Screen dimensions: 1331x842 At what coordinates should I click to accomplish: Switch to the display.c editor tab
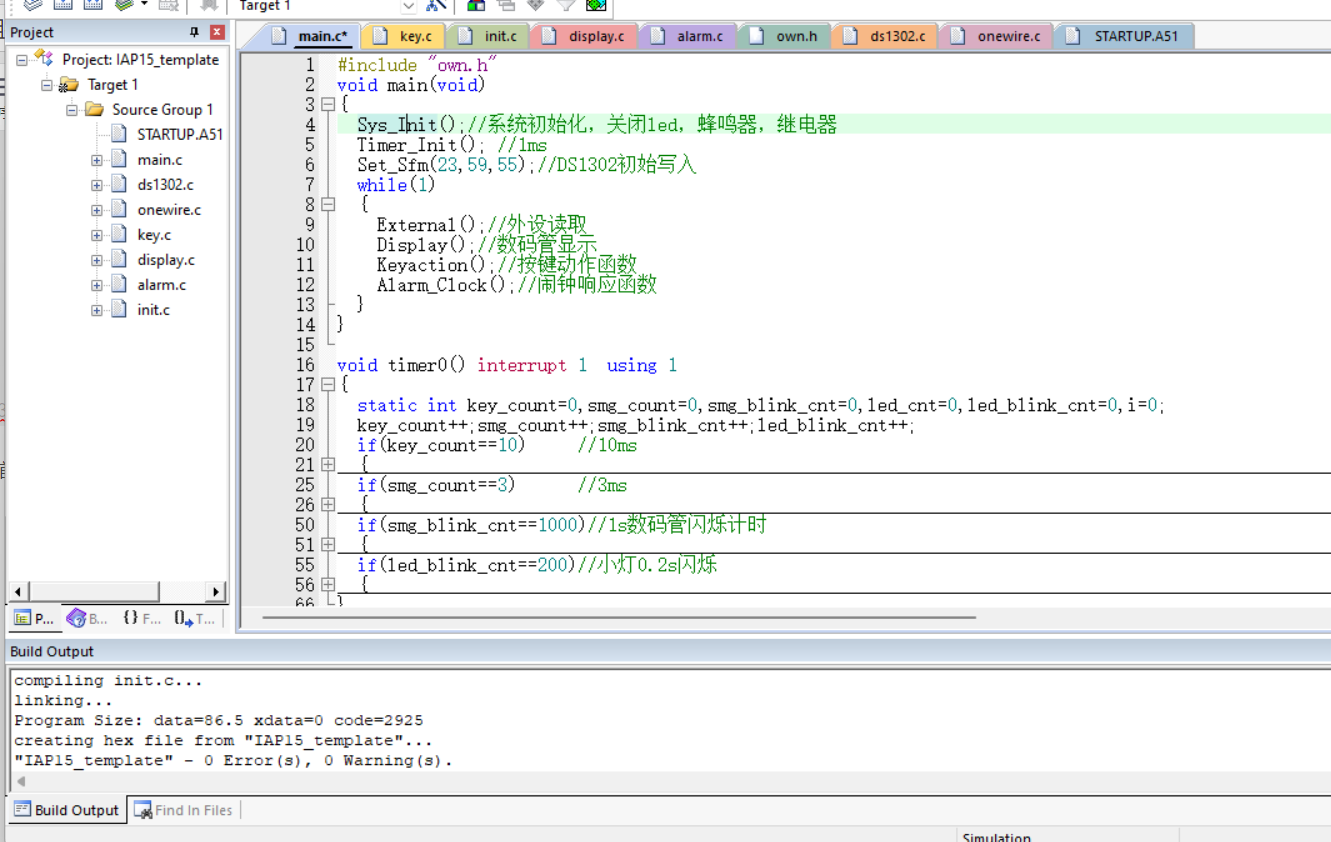point(584,36)
